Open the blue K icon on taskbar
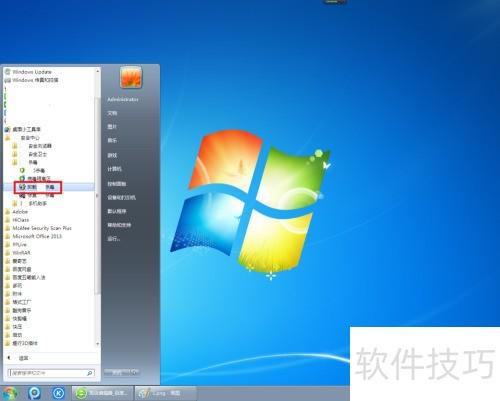 click(59, 393)
